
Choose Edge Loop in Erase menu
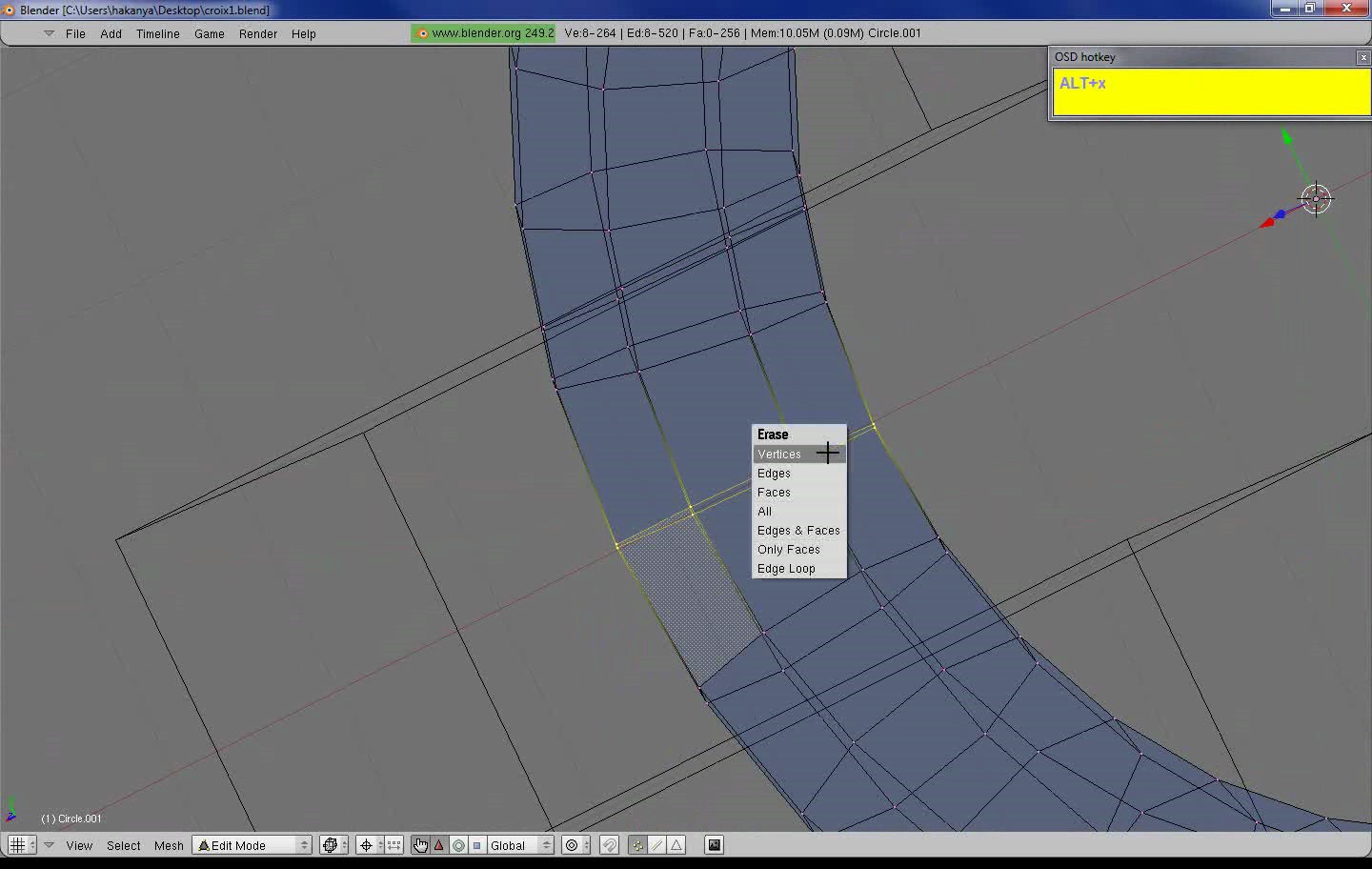[799, 569]
